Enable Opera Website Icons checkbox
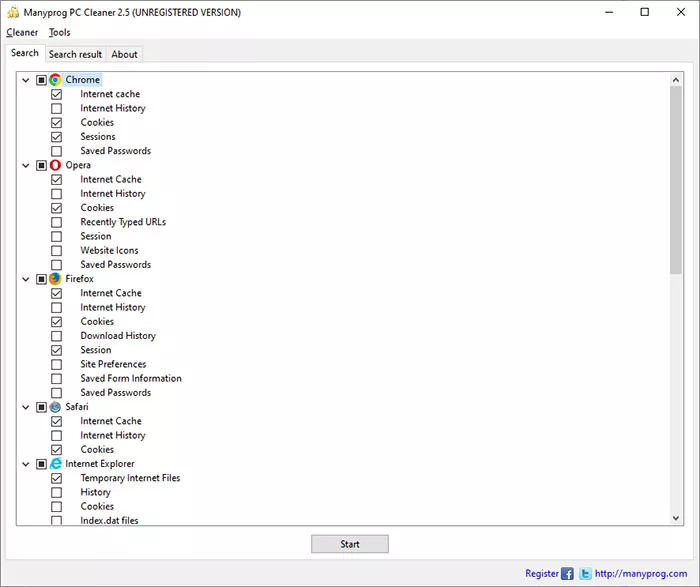700x587 pixels. coord(56,250)
